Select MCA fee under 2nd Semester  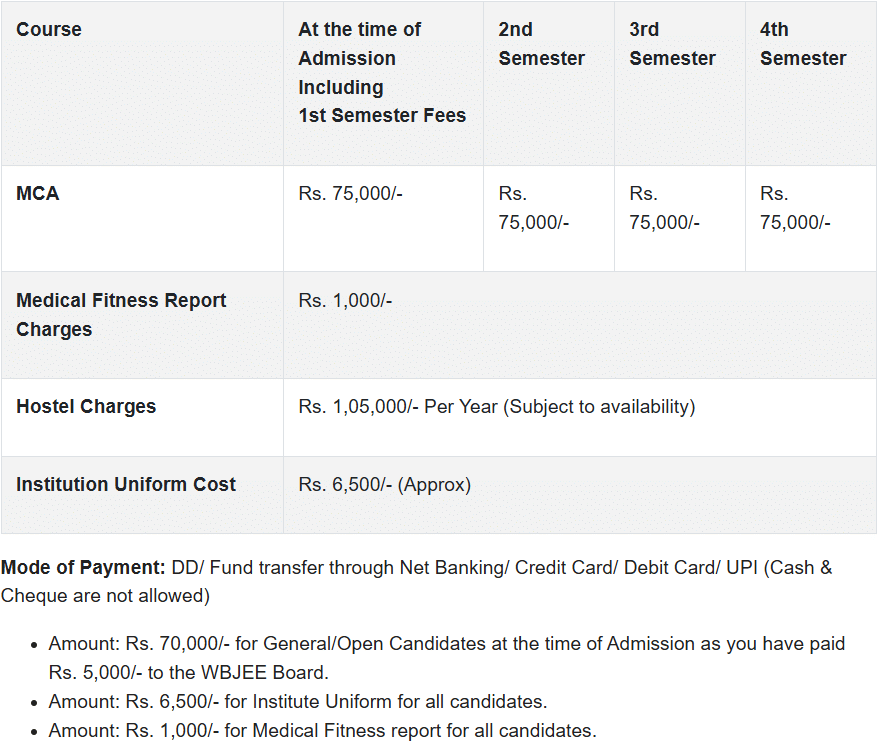pos(534,208)
